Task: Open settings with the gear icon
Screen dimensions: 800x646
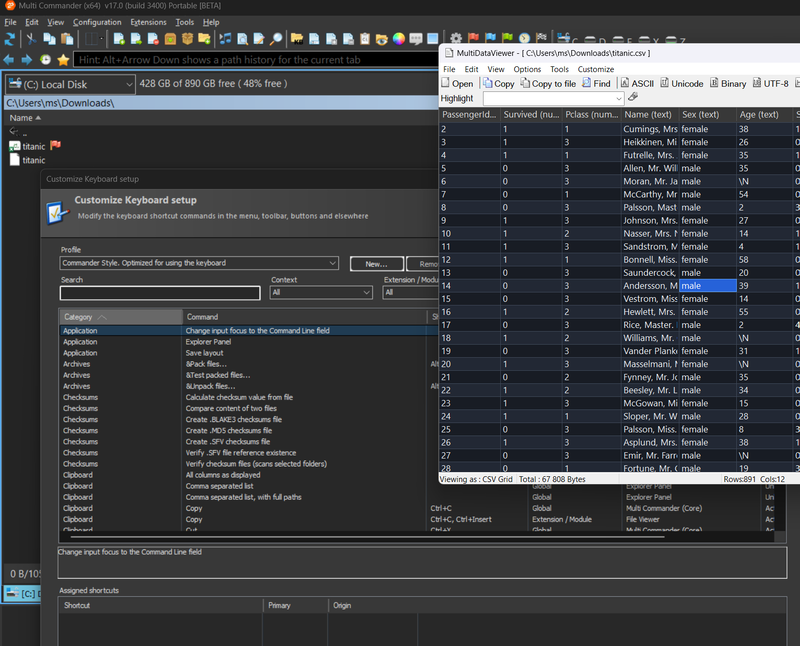Action: tap(456, 38)
